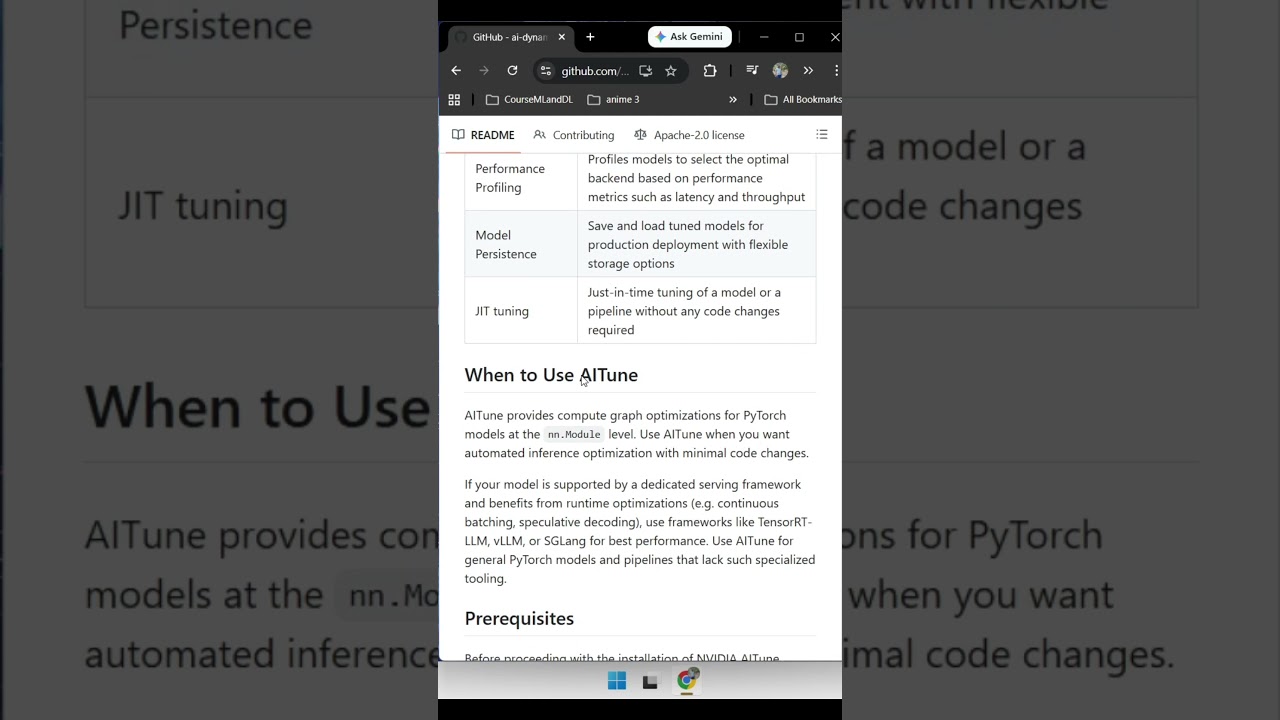Open the terminal app in the taskbar
This screenshot has height=720, width=1280.
tap(650, 682)
